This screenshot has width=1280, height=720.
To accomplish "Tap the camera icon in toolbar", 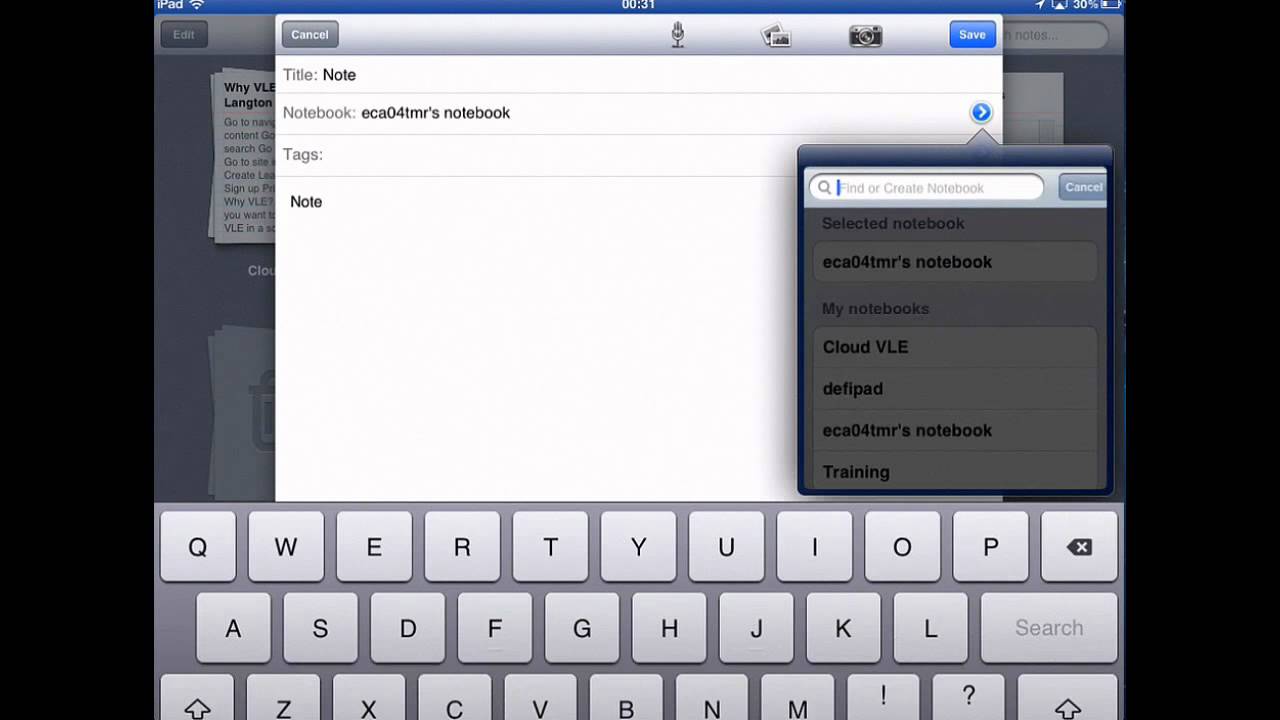I will pyautogui.click(x=866, y=36).
